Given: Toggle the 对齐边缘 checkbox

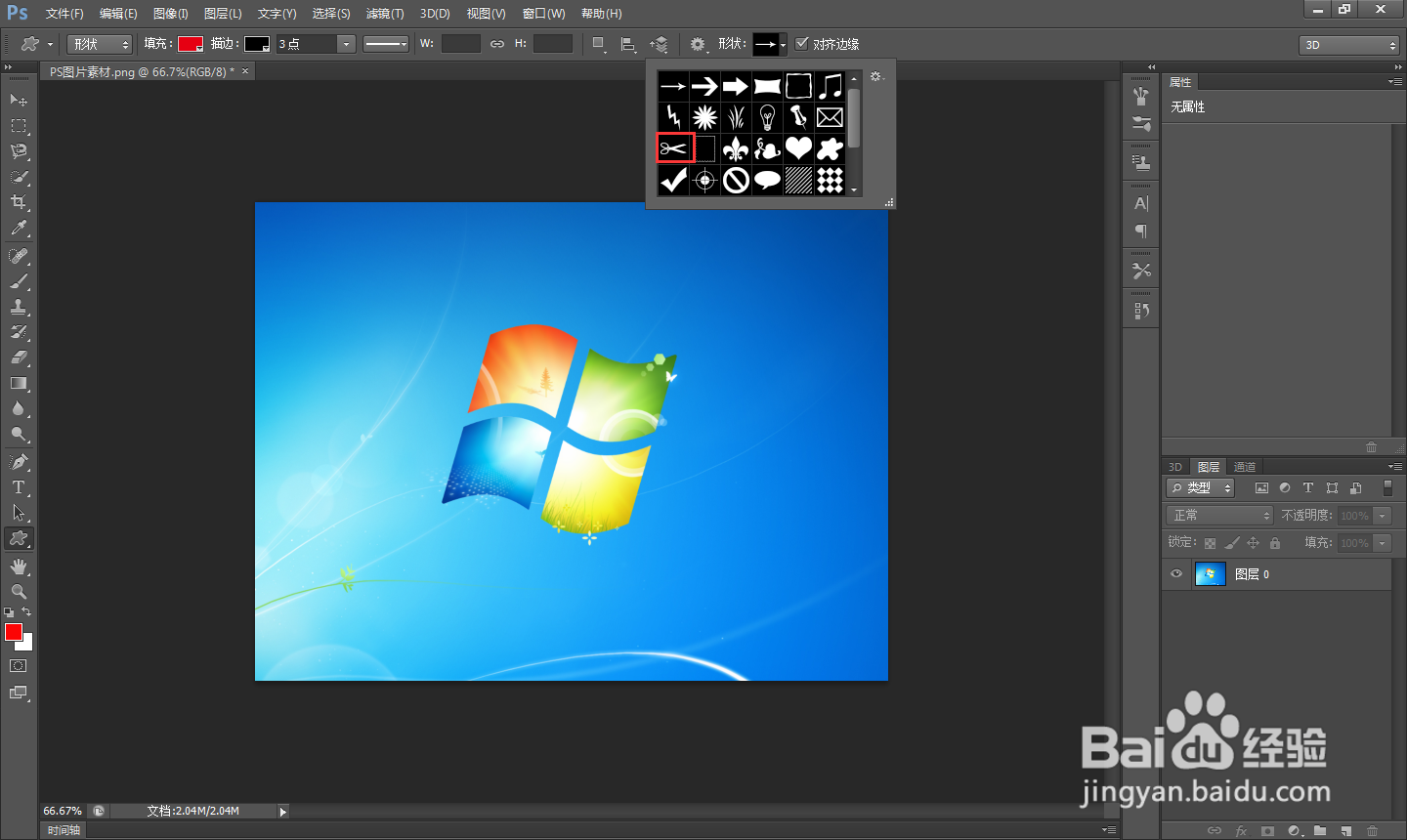Looking at the screenshot, I should coord(802,43).
